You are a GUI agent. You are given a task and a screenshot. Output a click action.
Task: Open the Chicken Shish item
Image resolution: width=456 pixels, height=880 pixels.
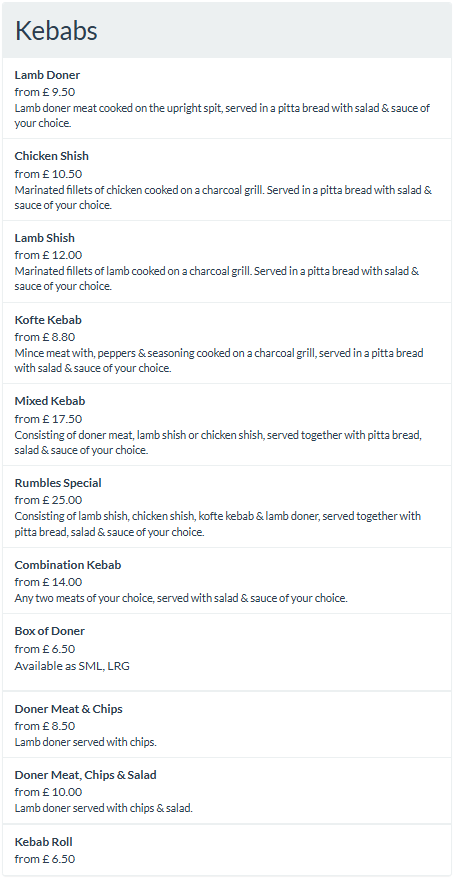click(227, 180)
